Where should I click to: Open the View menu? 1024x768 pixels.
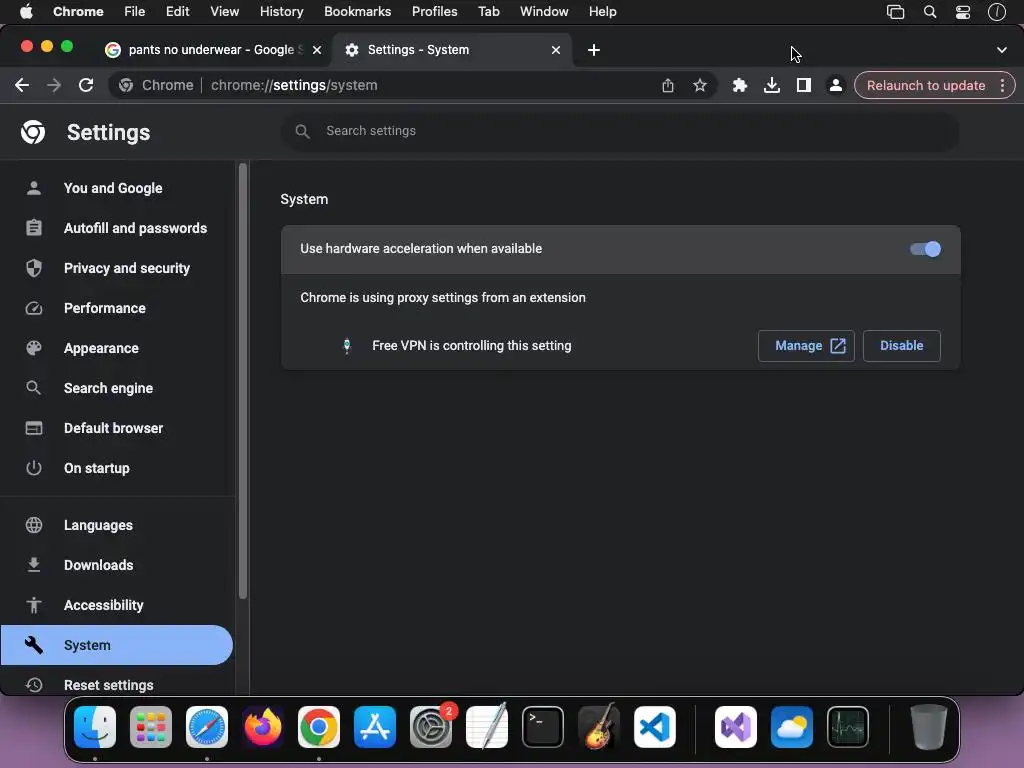224,12
